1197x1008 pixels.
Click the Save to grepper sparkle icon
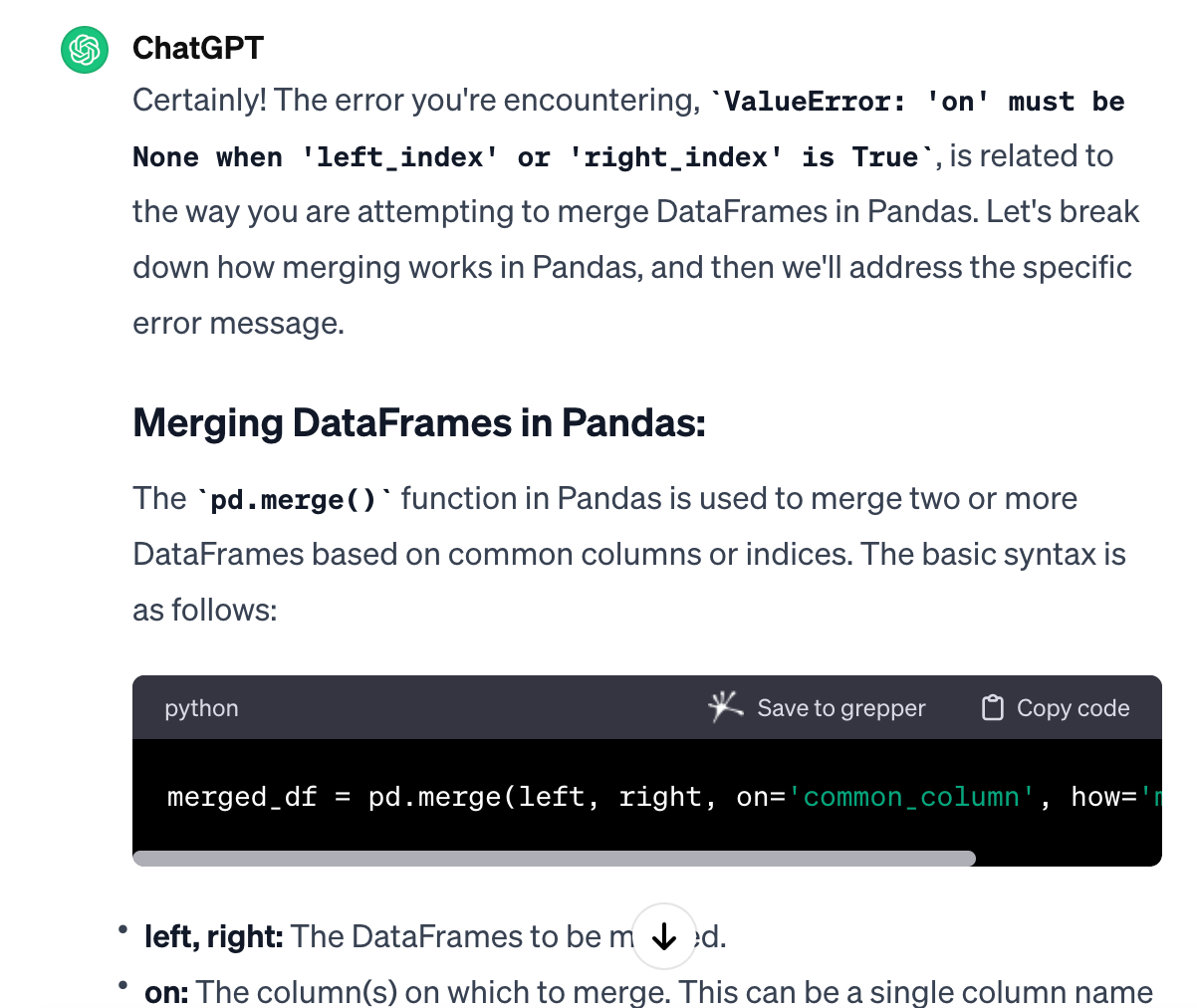[x=725, y=707]
